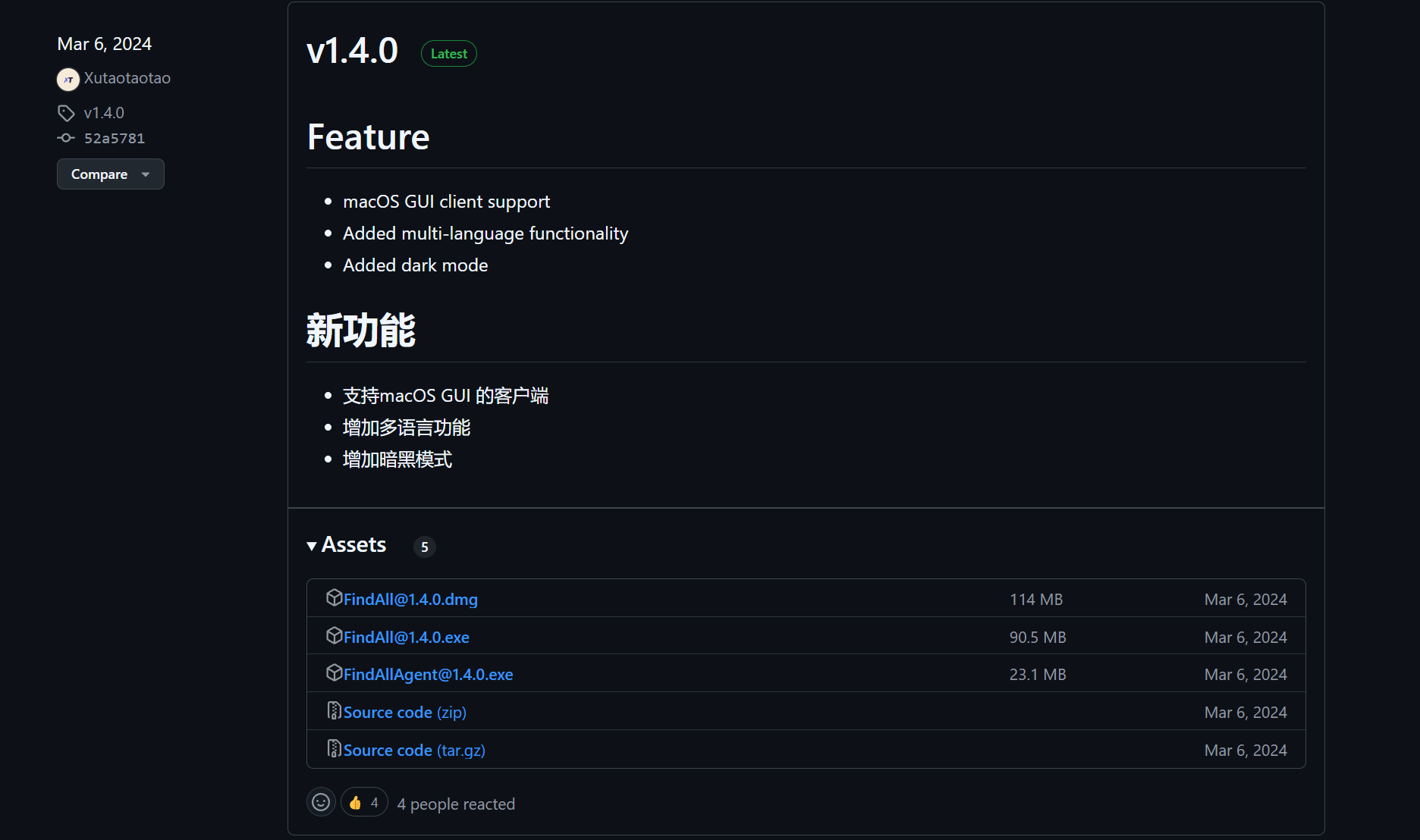Click the package icon for FindAllAgent@1.4.0.exe
Screen dimensions: 1420x840
(x=334, y=673)
